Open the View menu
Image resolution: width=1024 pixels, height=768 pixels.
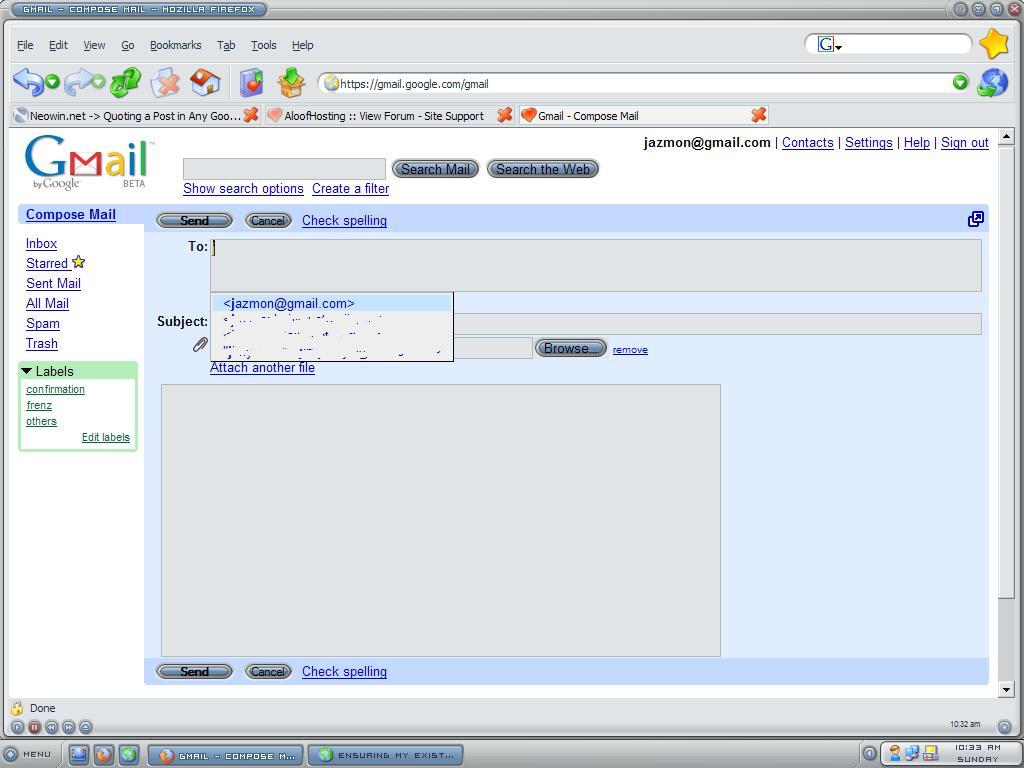point(94,45)
